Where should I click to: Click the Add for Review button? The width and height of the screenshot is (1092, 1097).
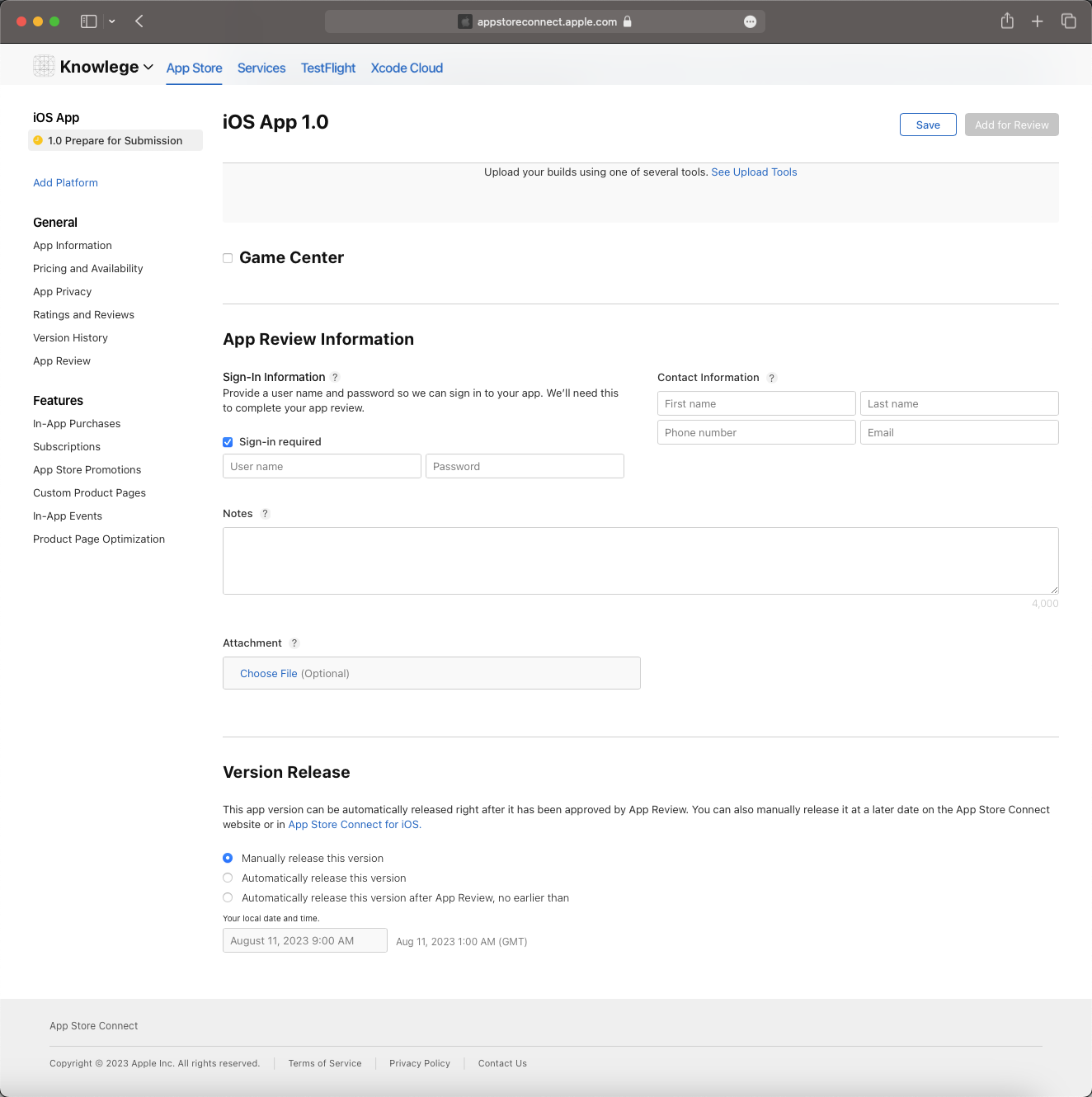[x=1012, y=125]
